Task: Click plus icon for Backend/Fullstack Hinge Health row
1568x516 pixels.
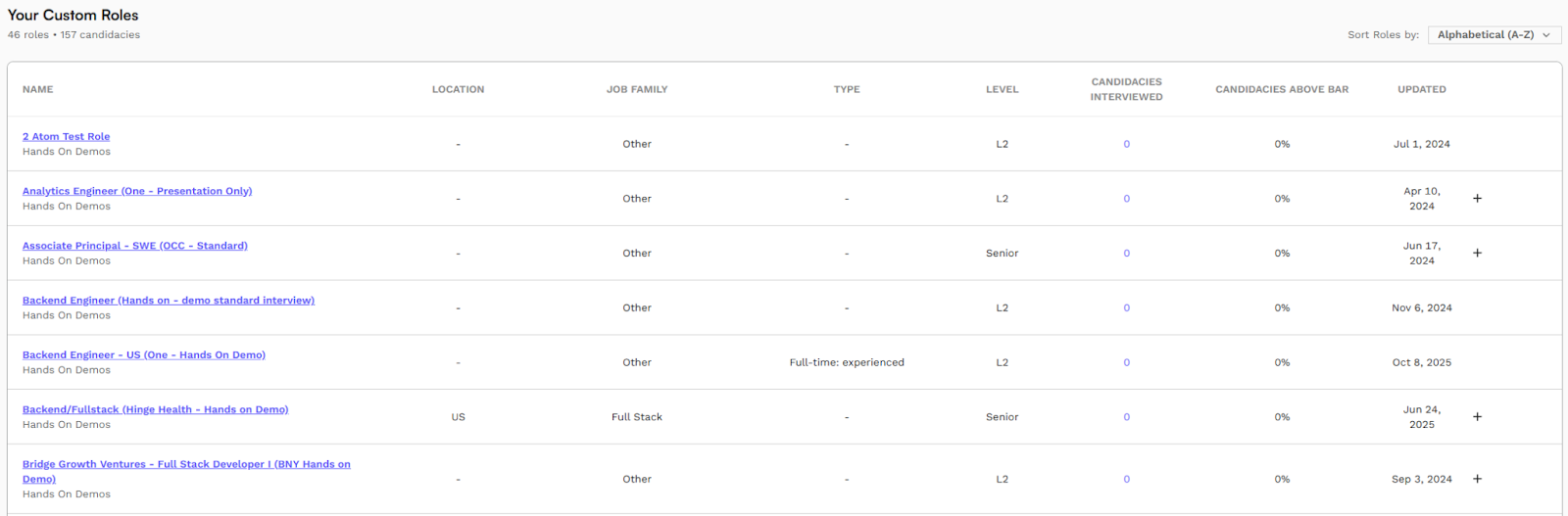Action: click(1477, 417)
